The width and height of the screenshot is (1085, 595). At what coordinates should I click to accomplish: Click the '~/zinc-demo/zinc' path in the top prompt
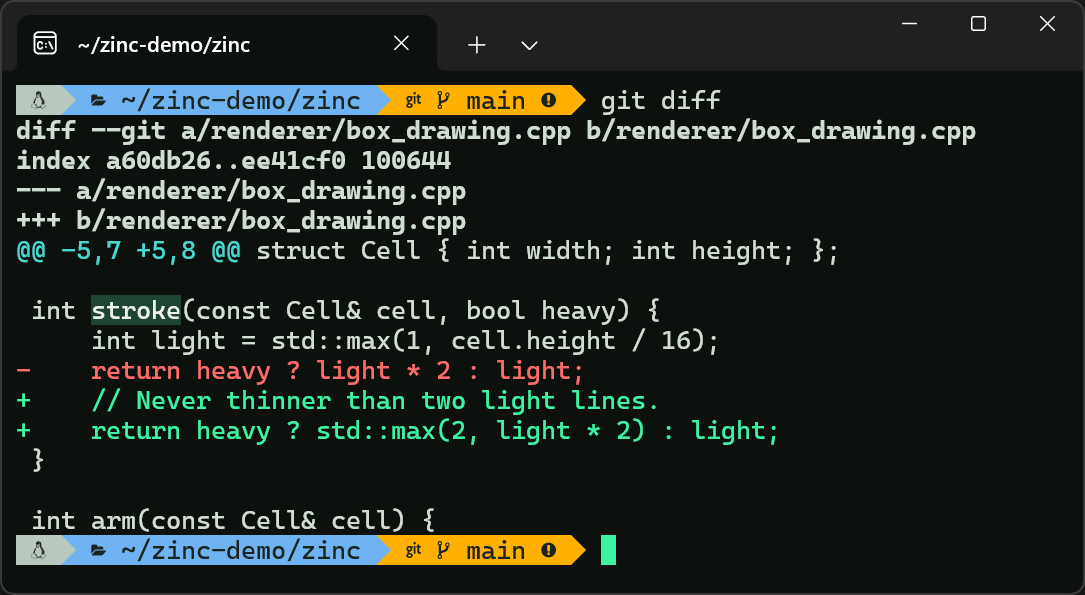pos(241,101)
